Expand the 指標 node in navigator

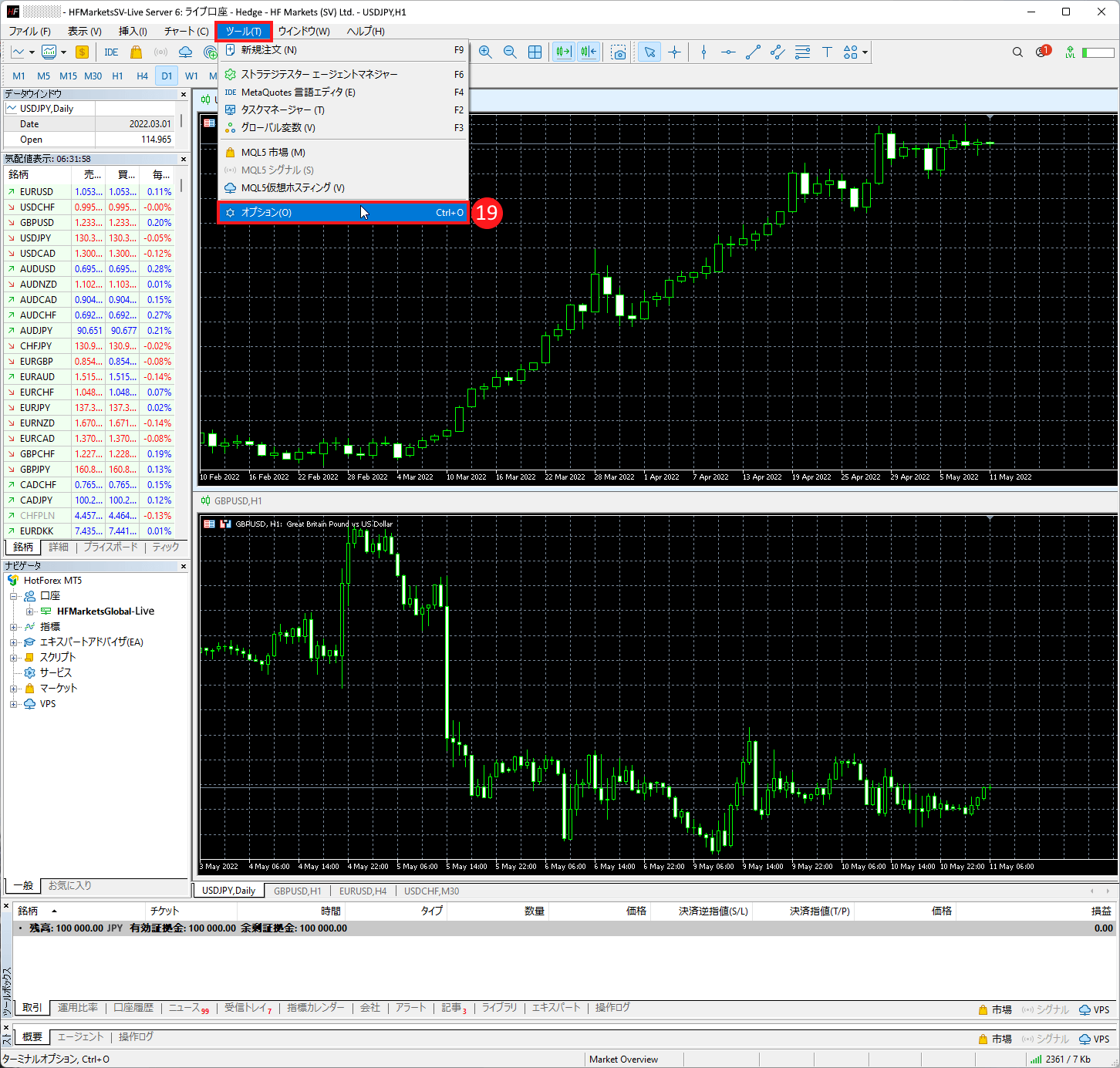tap(13, 627)
